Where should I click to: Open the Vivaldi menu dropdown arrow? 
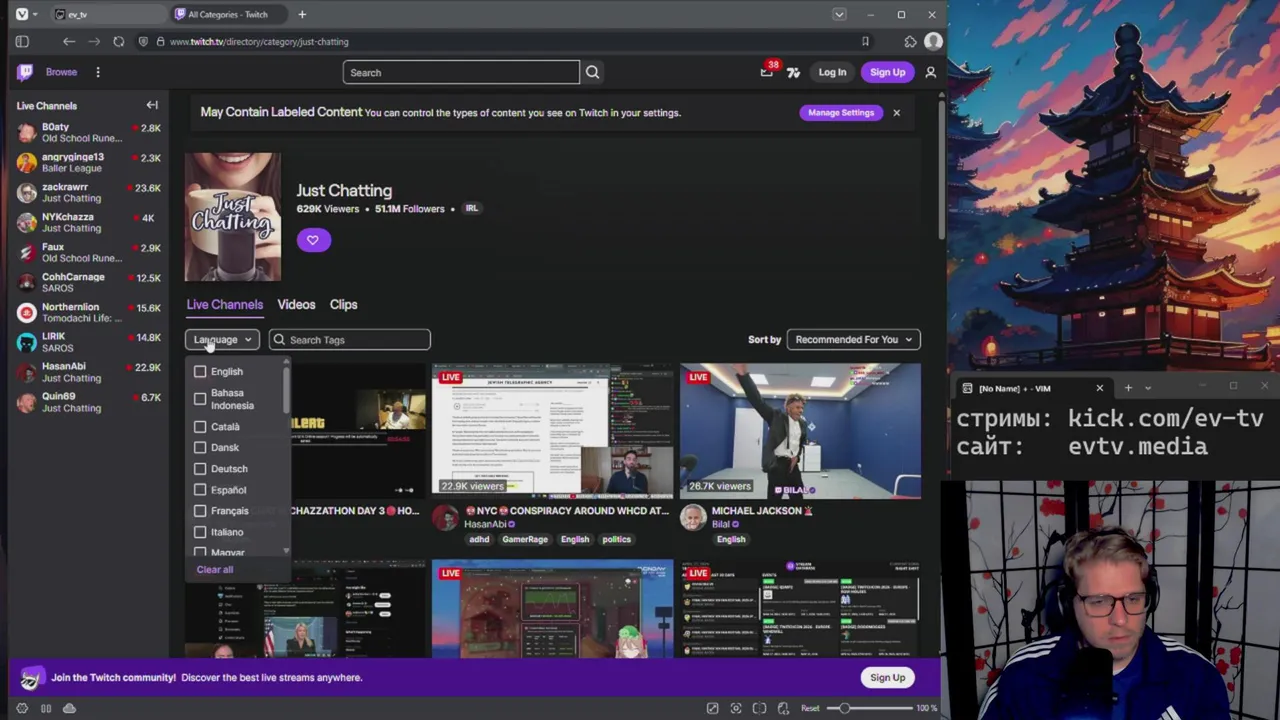36,14
